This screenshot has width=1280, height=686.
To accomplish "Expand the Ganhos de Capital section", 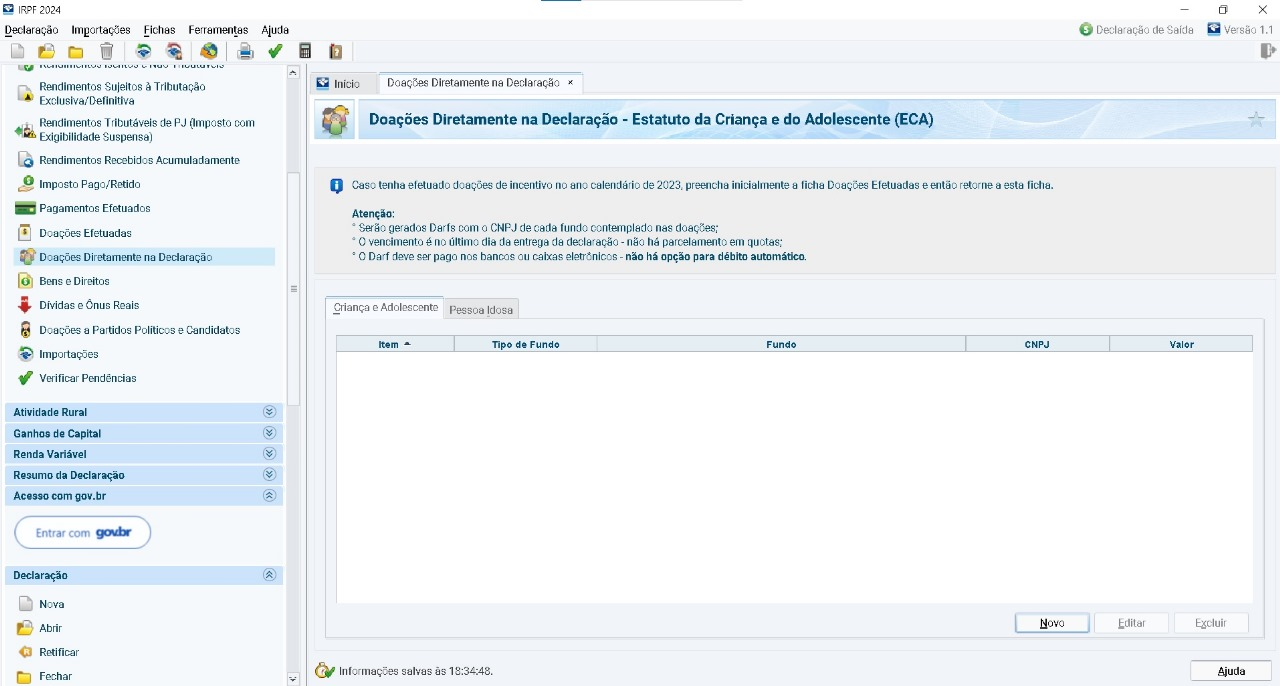I will pos(269,433).
